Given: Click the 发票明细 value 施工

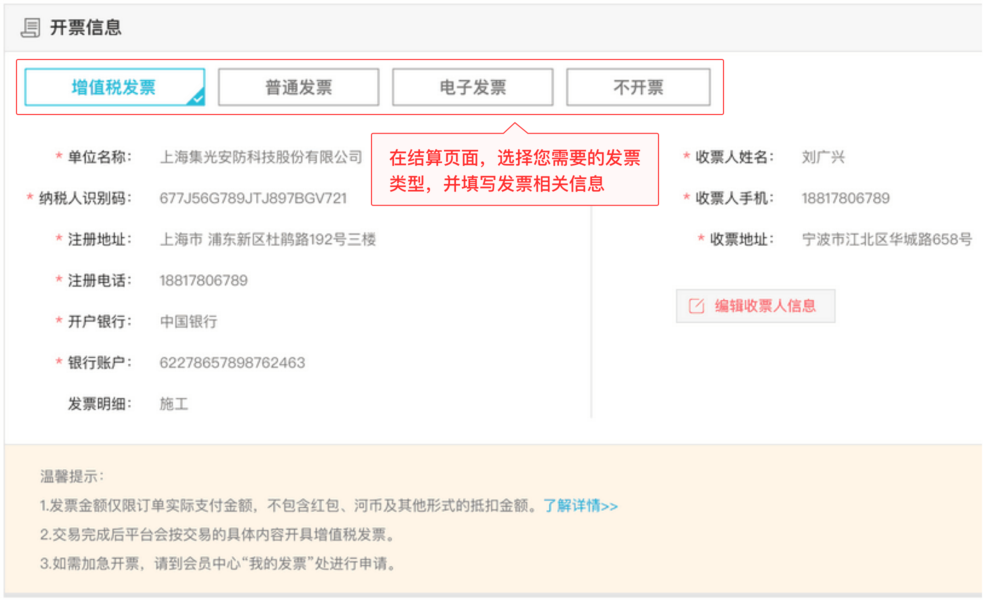Looking at the screenshot, I should click(174, 404).
